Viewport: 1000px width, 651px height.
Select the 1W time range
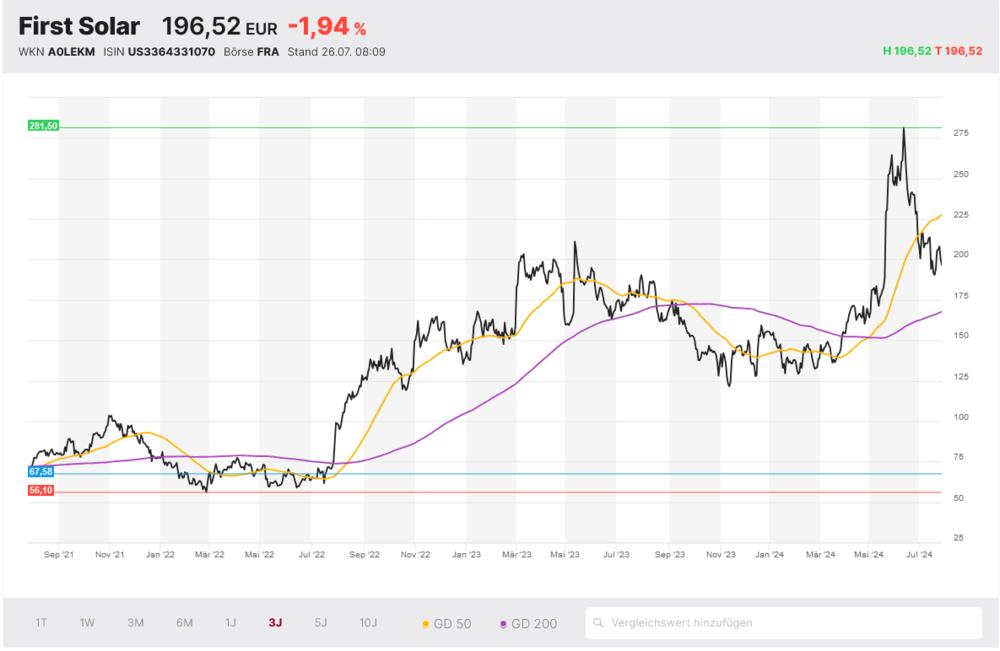(x=87, y=622)
